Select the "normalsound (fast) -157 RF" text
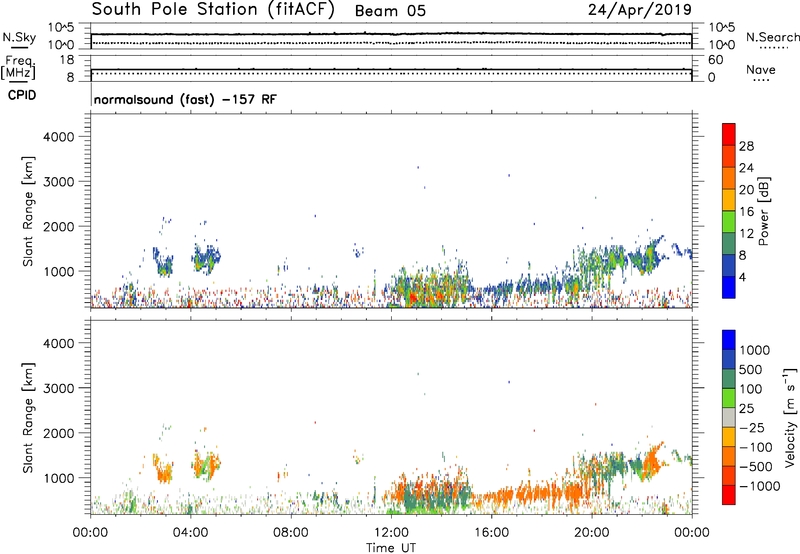This screenshot has width=800, height=554. click(185, 99)
